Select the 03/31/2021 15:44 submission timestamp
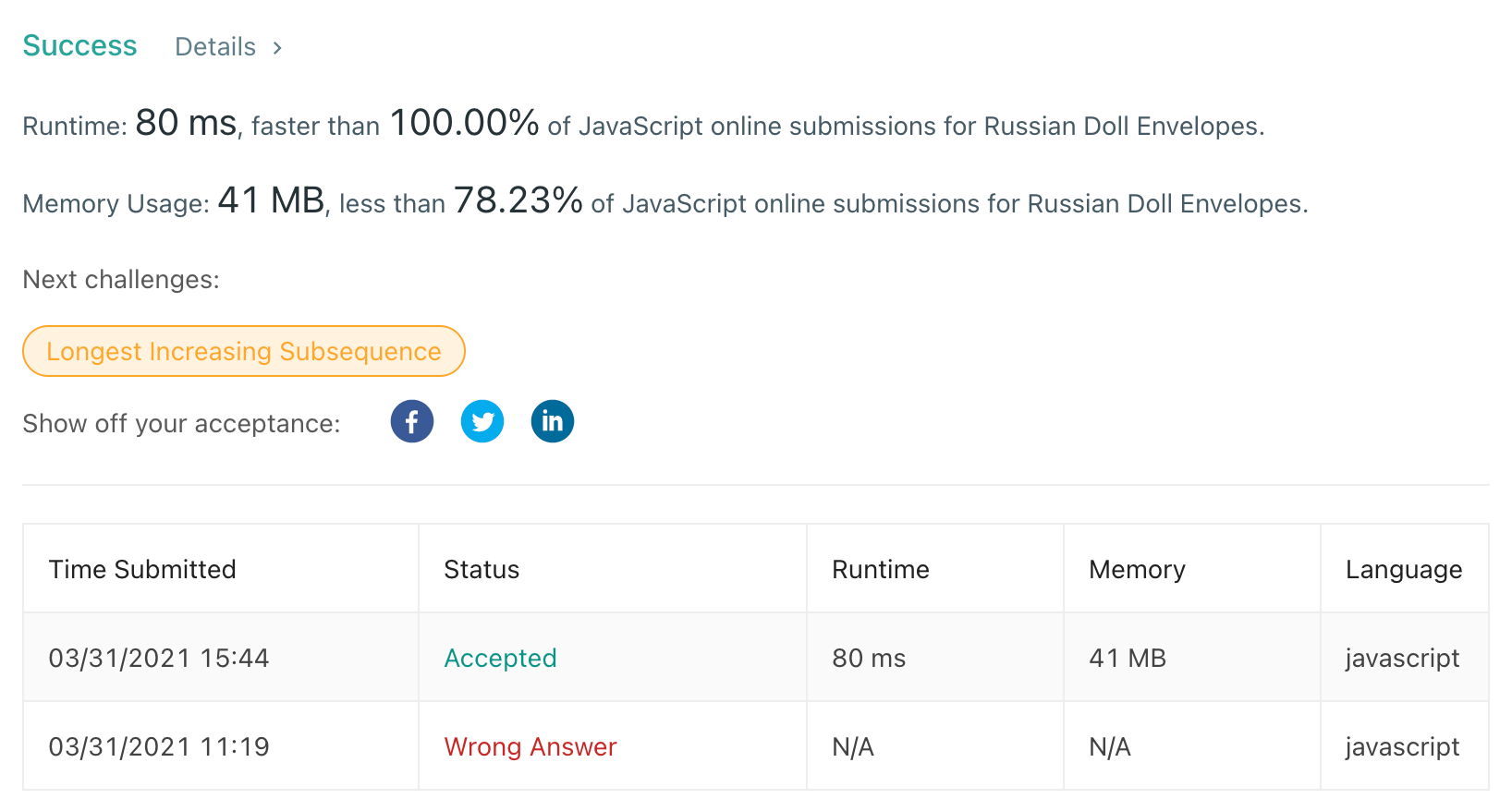The width and height of the screenshot is (1512, 811). (159, 658)
